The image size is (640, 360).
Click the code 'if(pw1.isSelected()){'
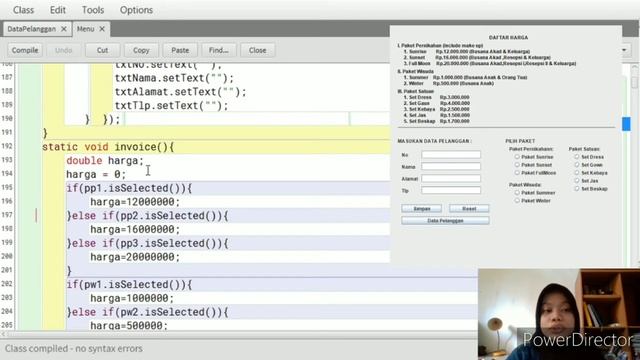coord(129,284)
